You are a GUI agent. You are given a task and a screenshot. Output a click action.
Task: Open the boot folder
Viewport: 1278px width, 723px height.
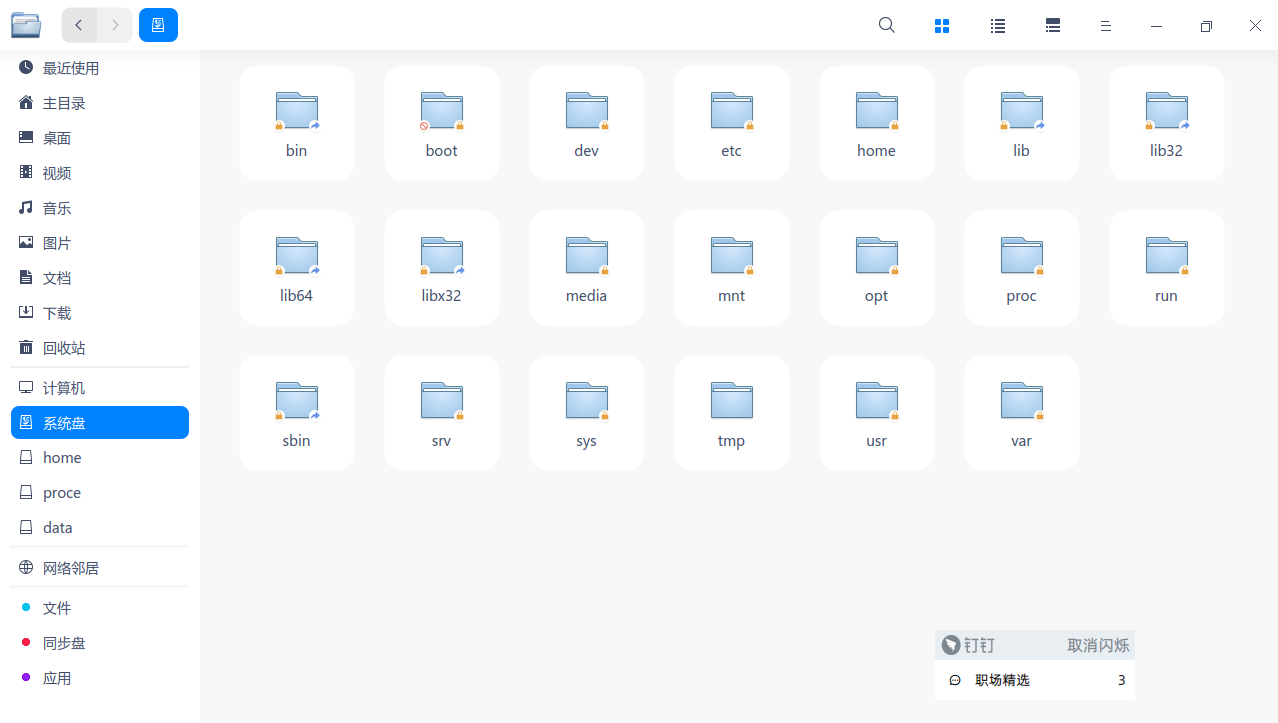click(x=442, y=123)
